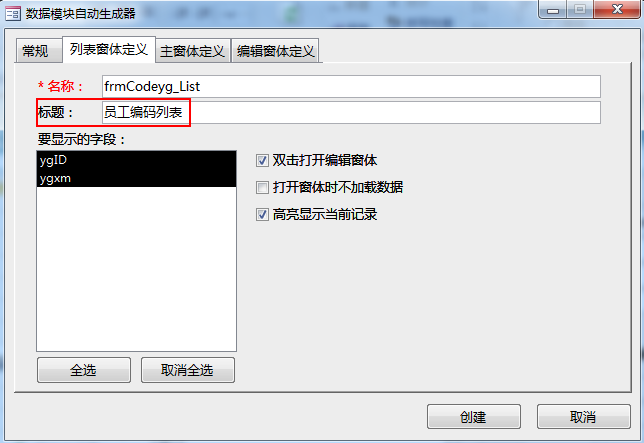
Task: Click into the 标题 field with 员工编码列表
Action: coord(351,112)
